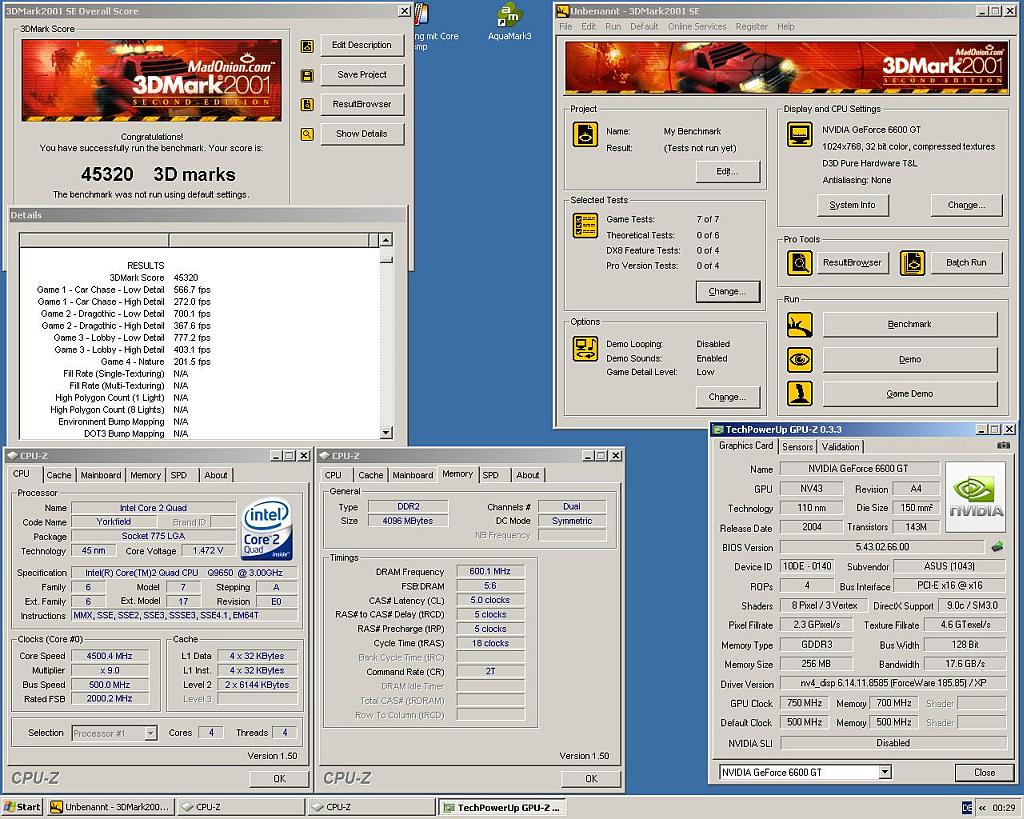Click the Selected Tests checklist icon
Viewport: 1024px width, 819px height.
(585, 225)
